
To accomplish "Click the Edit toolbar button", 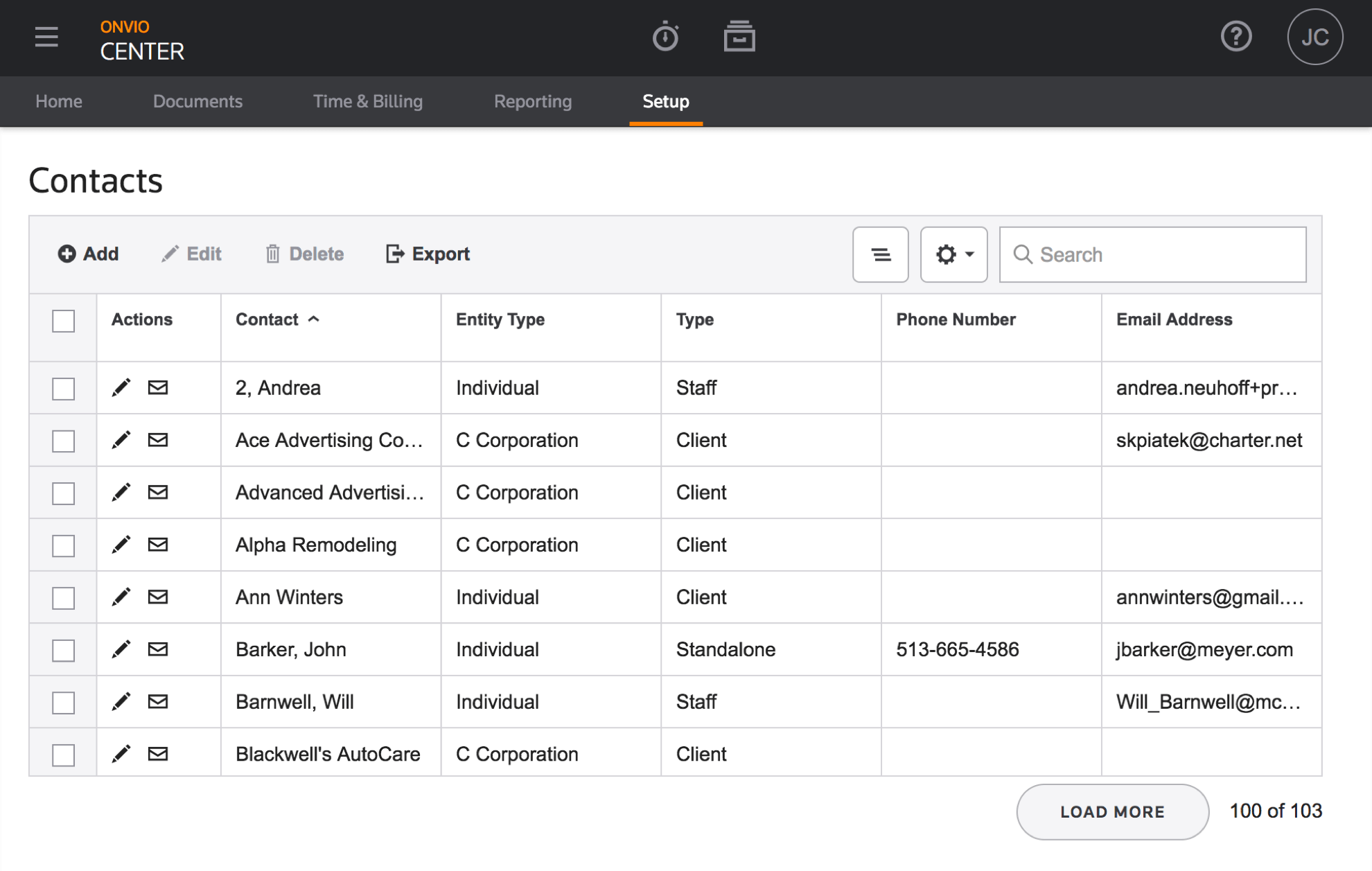I will (191, 254).
